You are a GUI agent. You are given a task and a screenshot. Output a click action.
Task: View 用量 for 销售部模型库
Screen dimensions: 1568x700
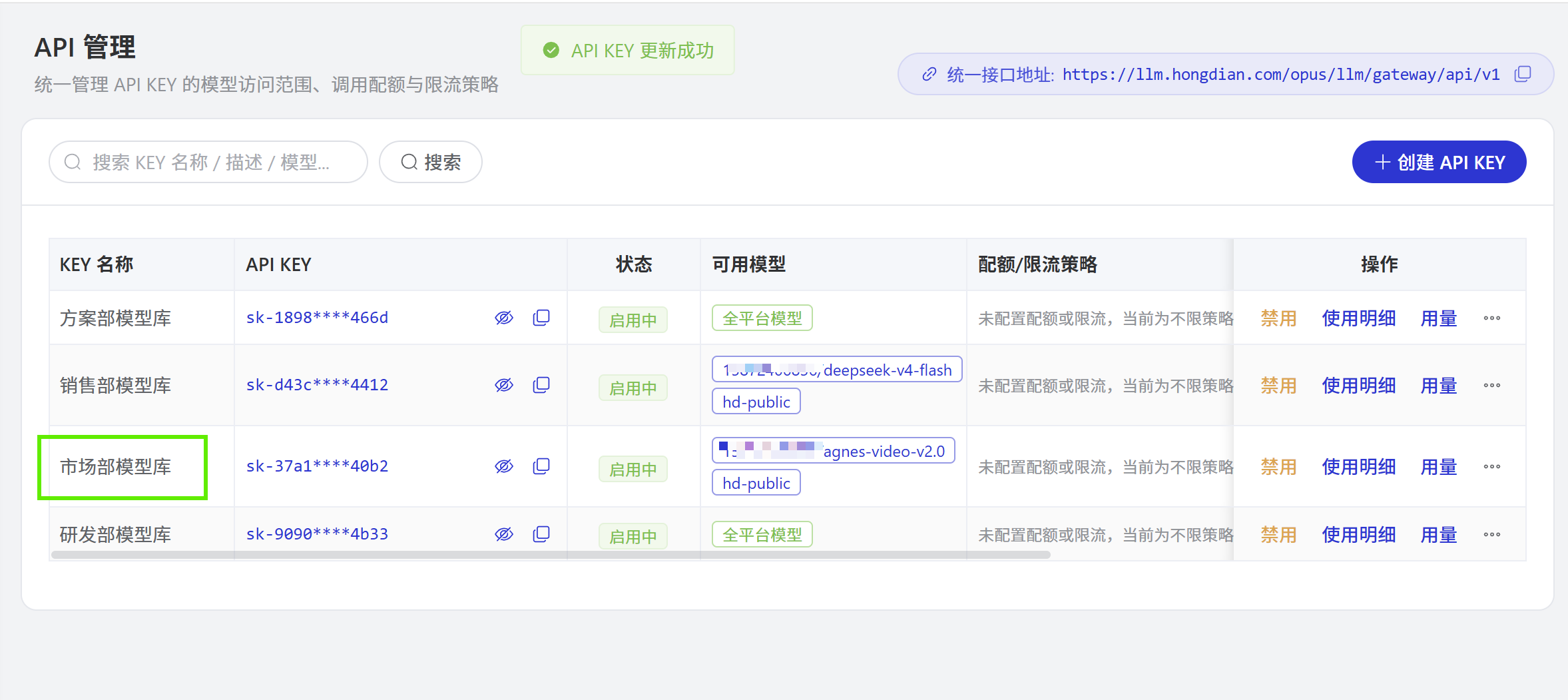point(1439,386)
